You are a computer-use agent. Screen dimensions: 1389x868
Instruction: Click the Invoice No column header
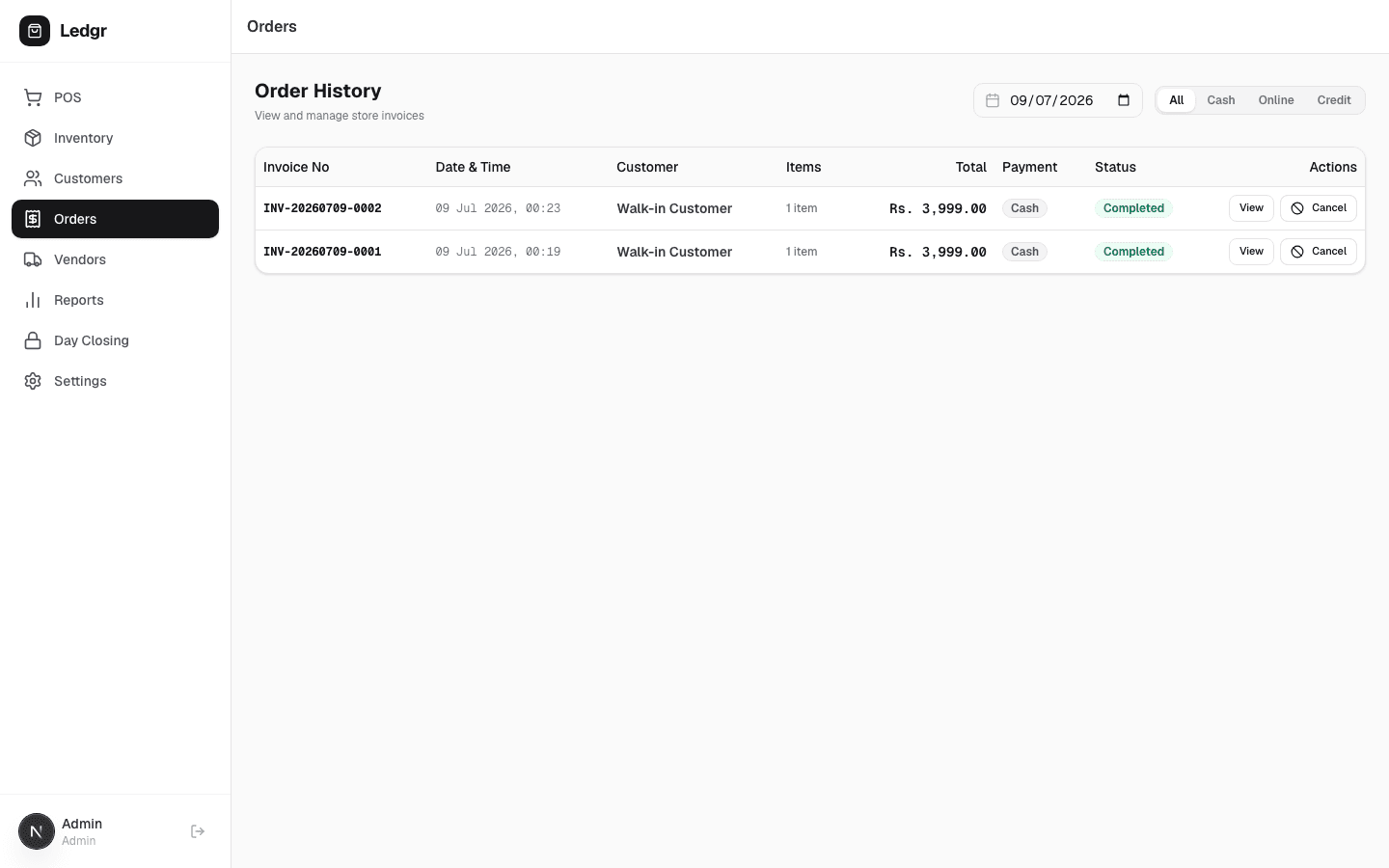pos(296,167)
